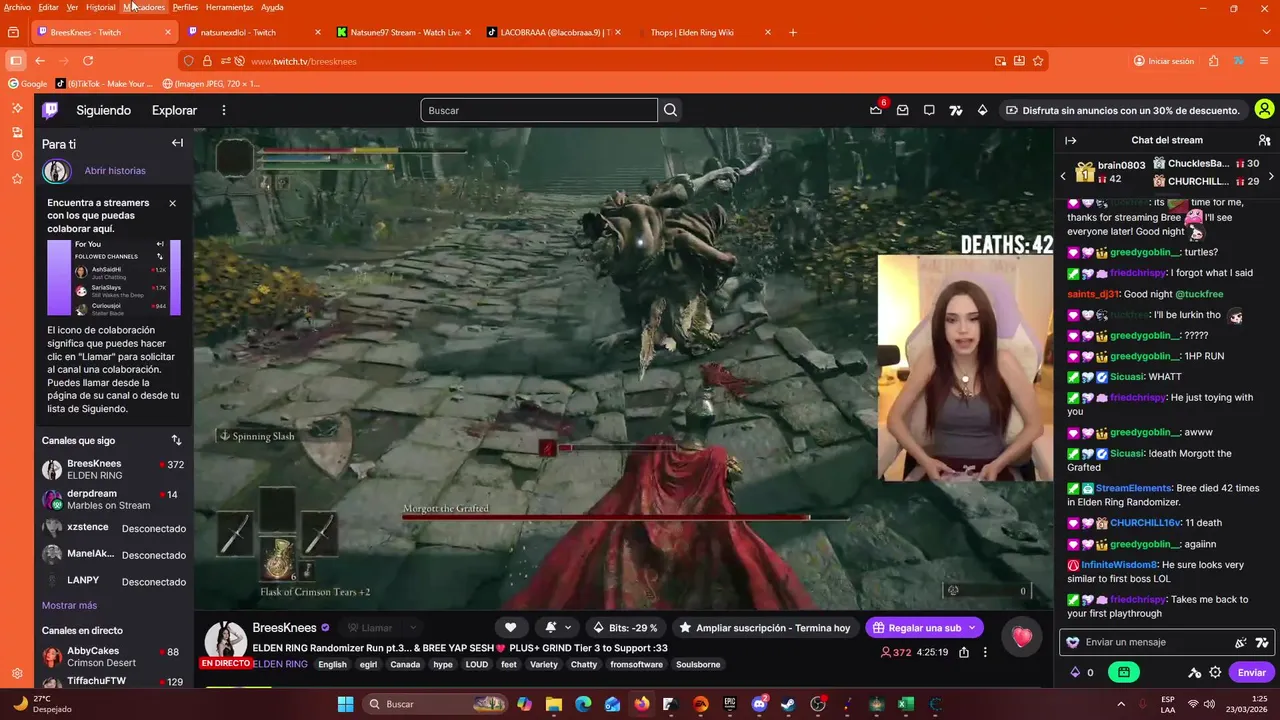Open Regalar una sub dropdown

[x=924, y=627]
